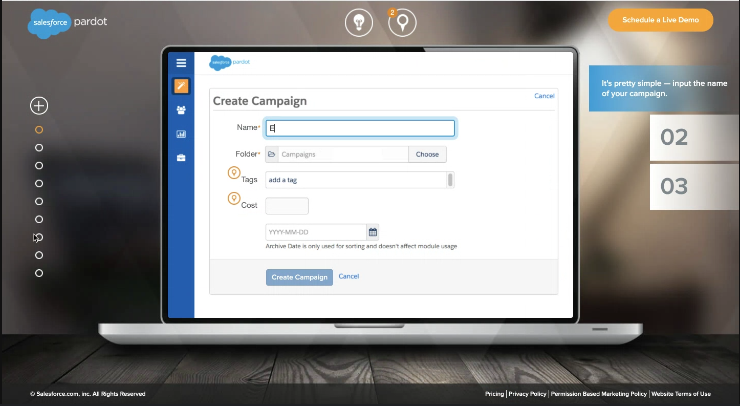
Task: Open the briefcase admin icon in sidebar
Action: pyautogui.click(x=181, y=158)
